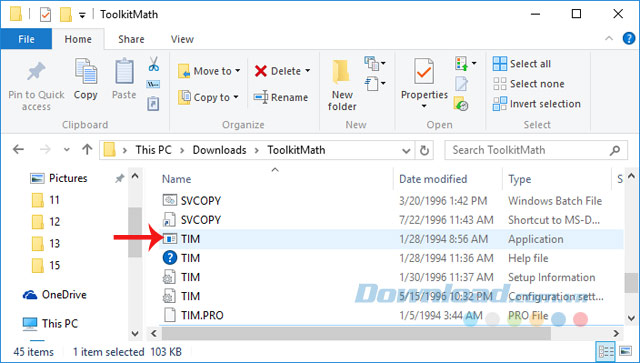Sort files by Name column header
The height and width of the screenshot is (363, 640).
point(176,179)
